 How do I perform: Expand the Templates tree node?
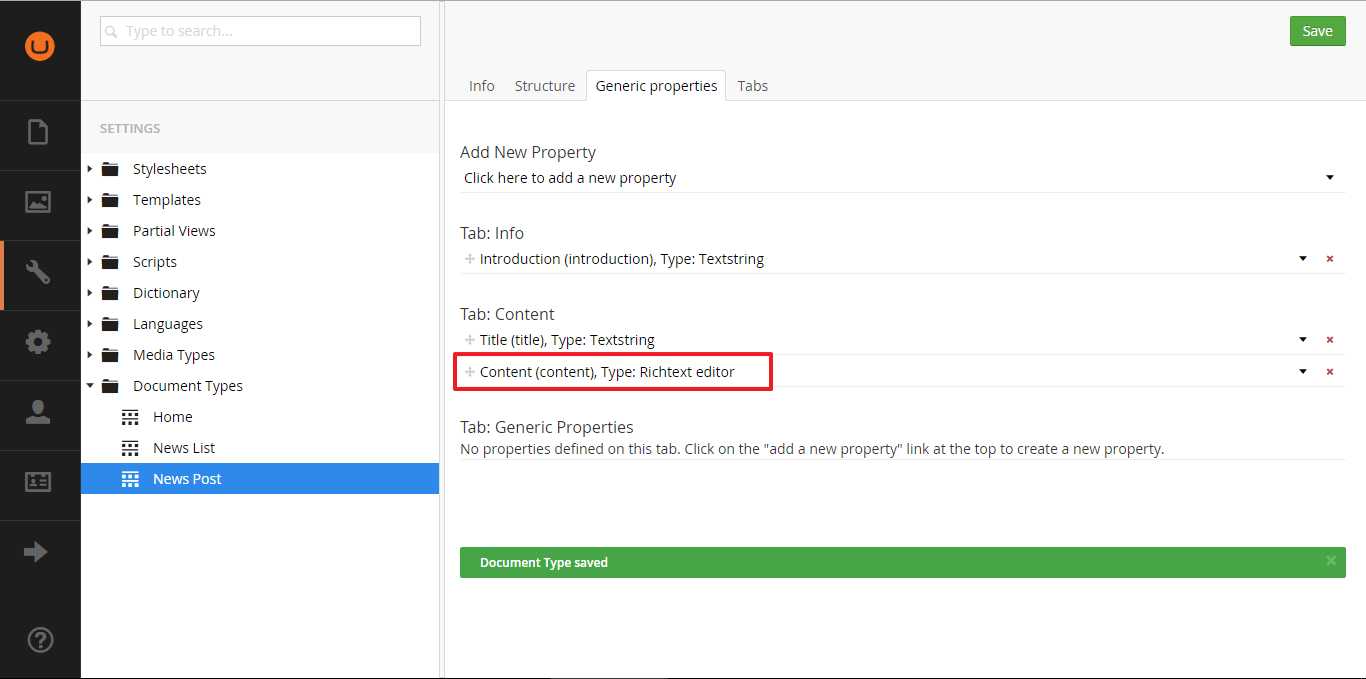[x=90, y=200]
